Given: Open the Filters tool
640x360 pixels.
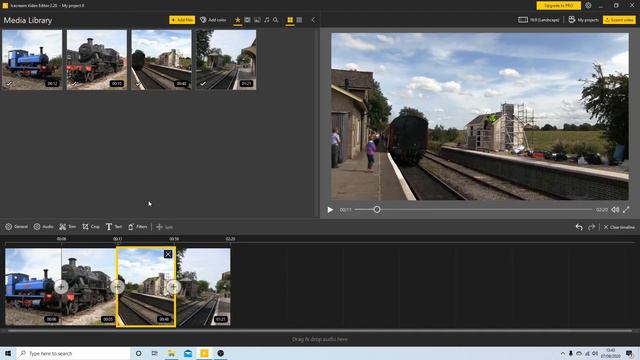Looking at the screenshot, I should [x=138, y=227].
